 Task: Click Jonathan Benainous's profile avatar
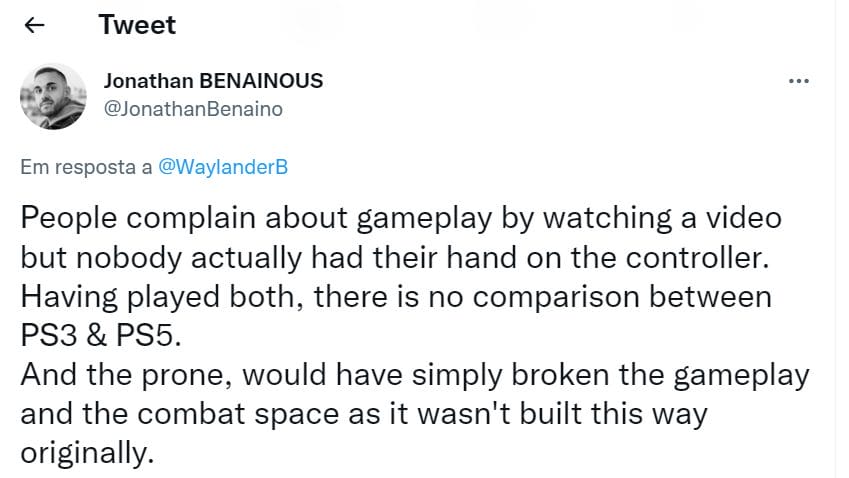[x=54, y=96]
